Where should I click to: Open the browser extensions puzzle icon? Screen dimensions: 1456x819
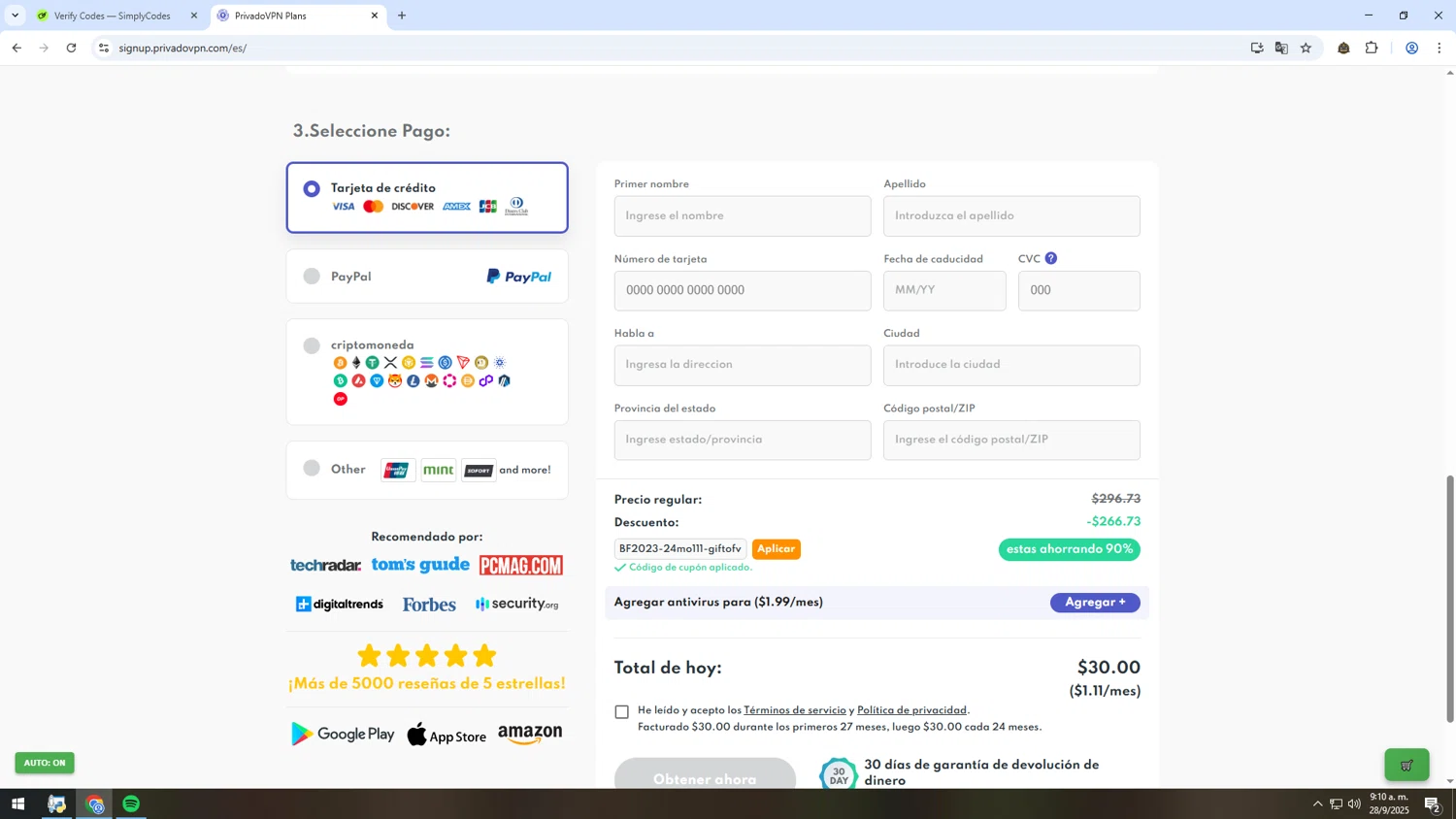[x=1372, y=48]
